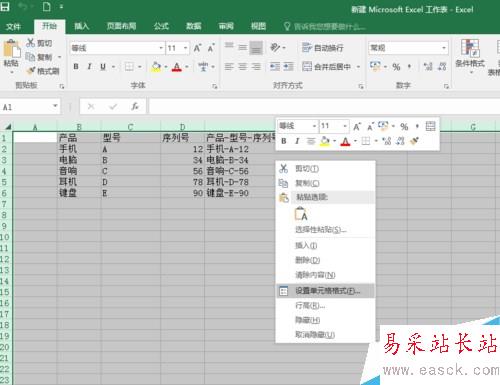This screenshot has height=385, width=500.
Task: Click the Insert Function fx icon
Action: [x=135, y=107]
